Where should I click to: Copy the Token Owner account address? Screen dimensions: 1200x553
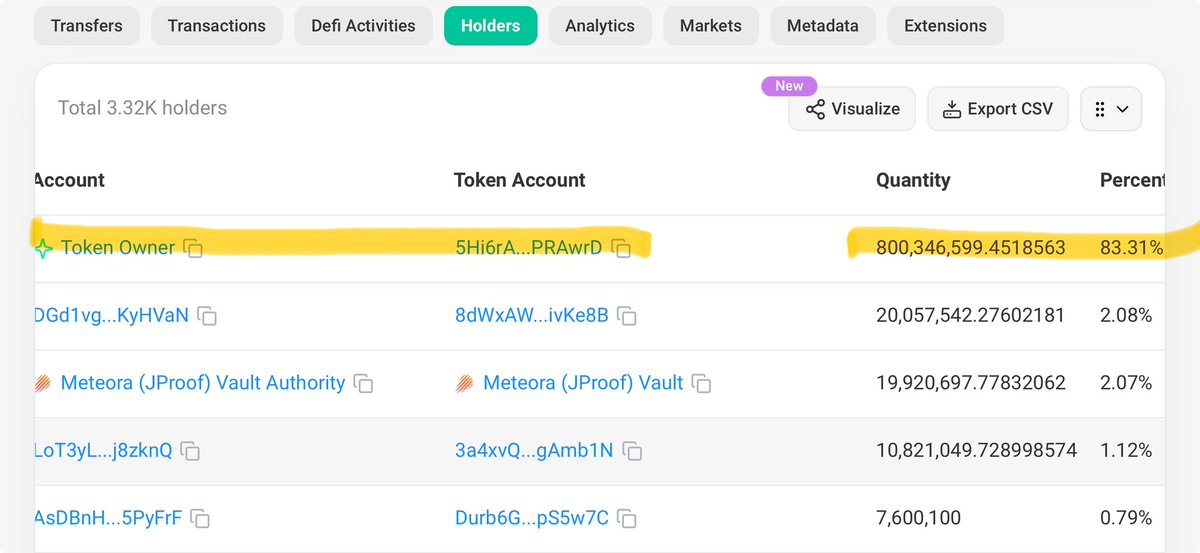click(194, 248)
